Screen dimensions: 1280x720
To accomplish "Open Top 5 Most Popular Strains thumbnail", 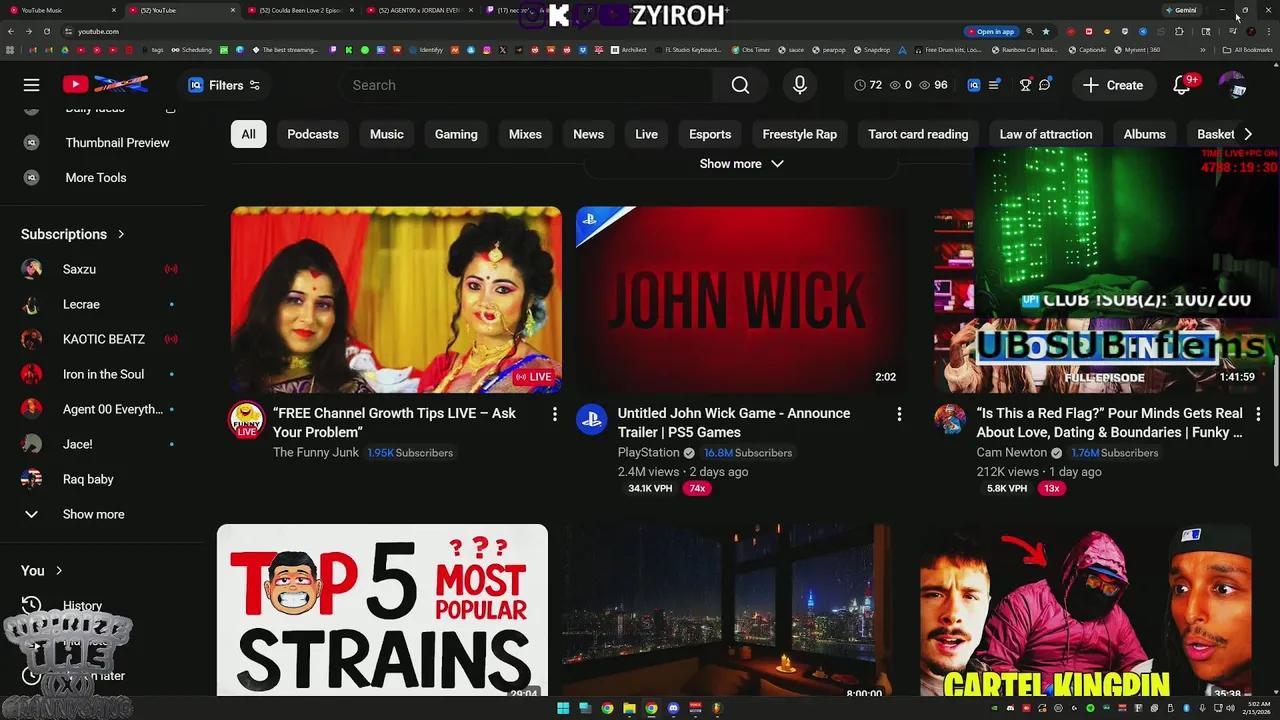I will coord(382,610).
